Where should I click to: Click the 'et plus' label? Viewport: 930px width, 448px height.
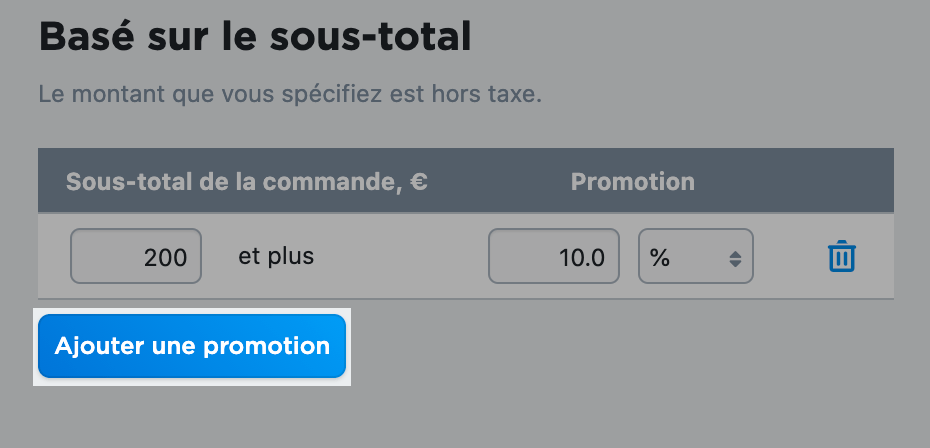276,256
